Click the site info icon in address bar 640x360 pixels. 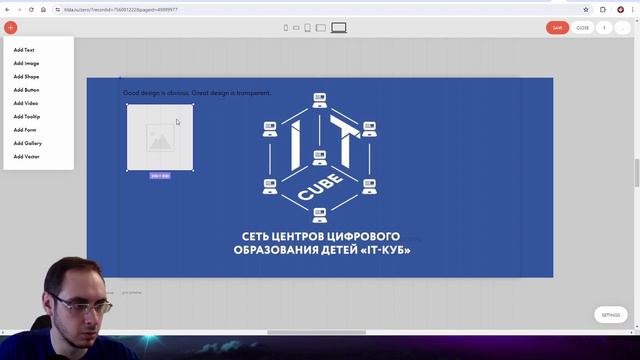pos(58,9)
